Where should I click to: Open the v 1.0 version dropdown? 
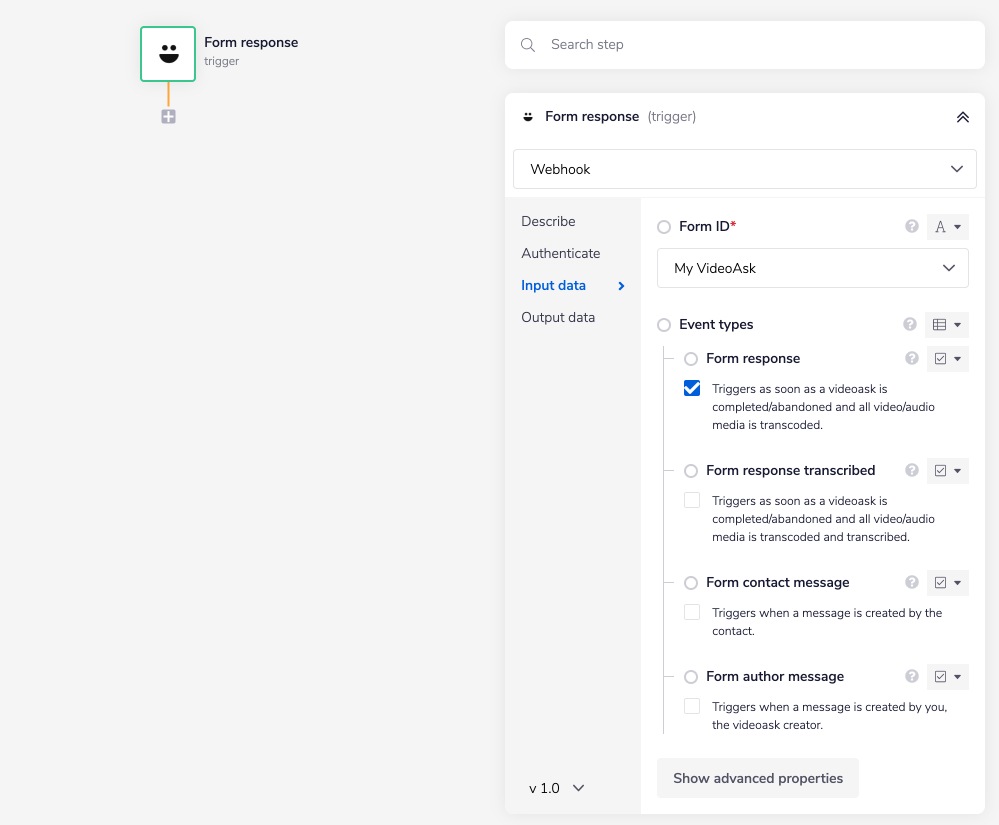[x=557, y=788]
